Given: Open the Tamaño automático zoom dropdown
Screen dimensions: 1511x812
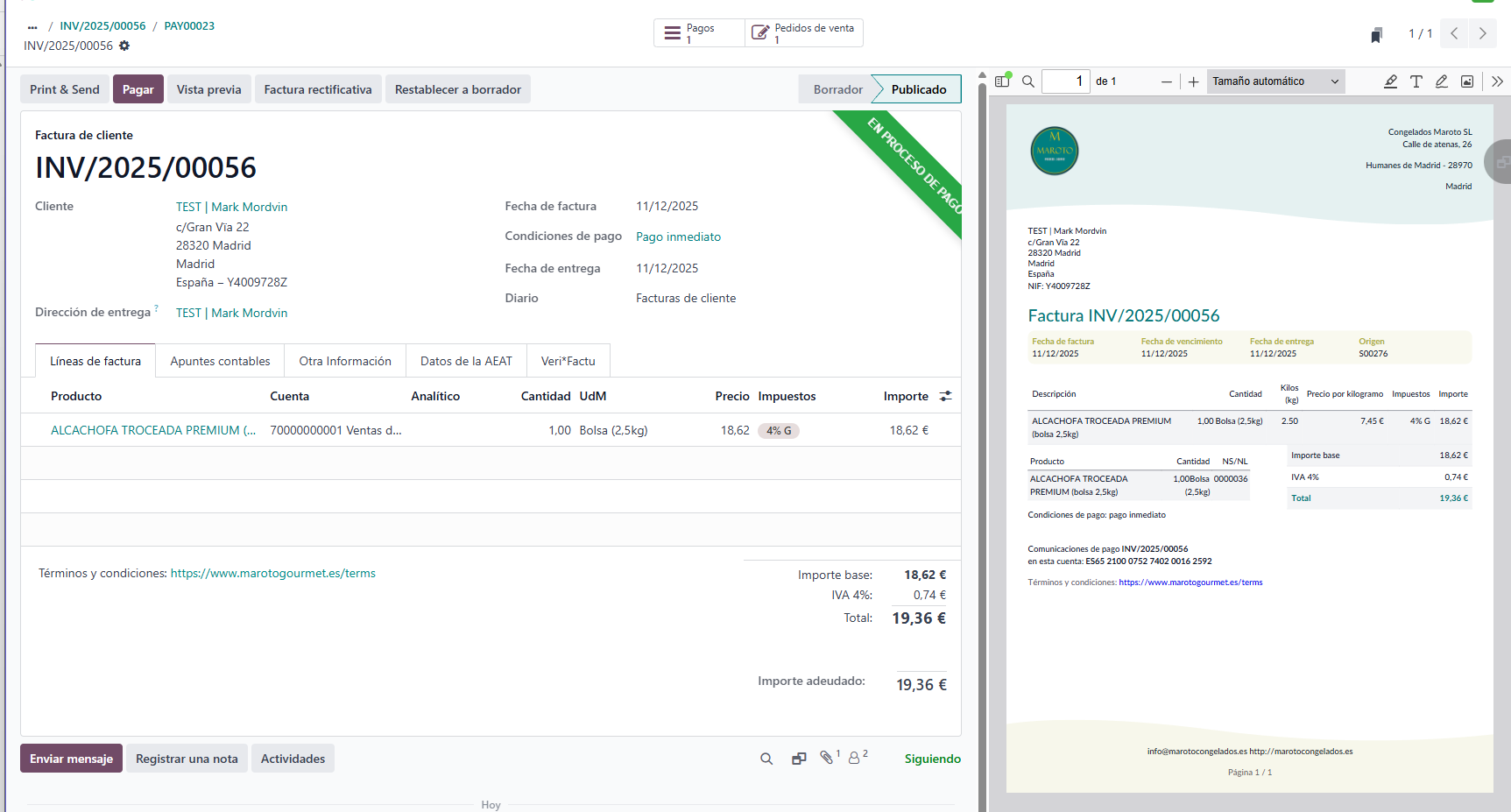Looking at the screenshot, I should 1275,81.
